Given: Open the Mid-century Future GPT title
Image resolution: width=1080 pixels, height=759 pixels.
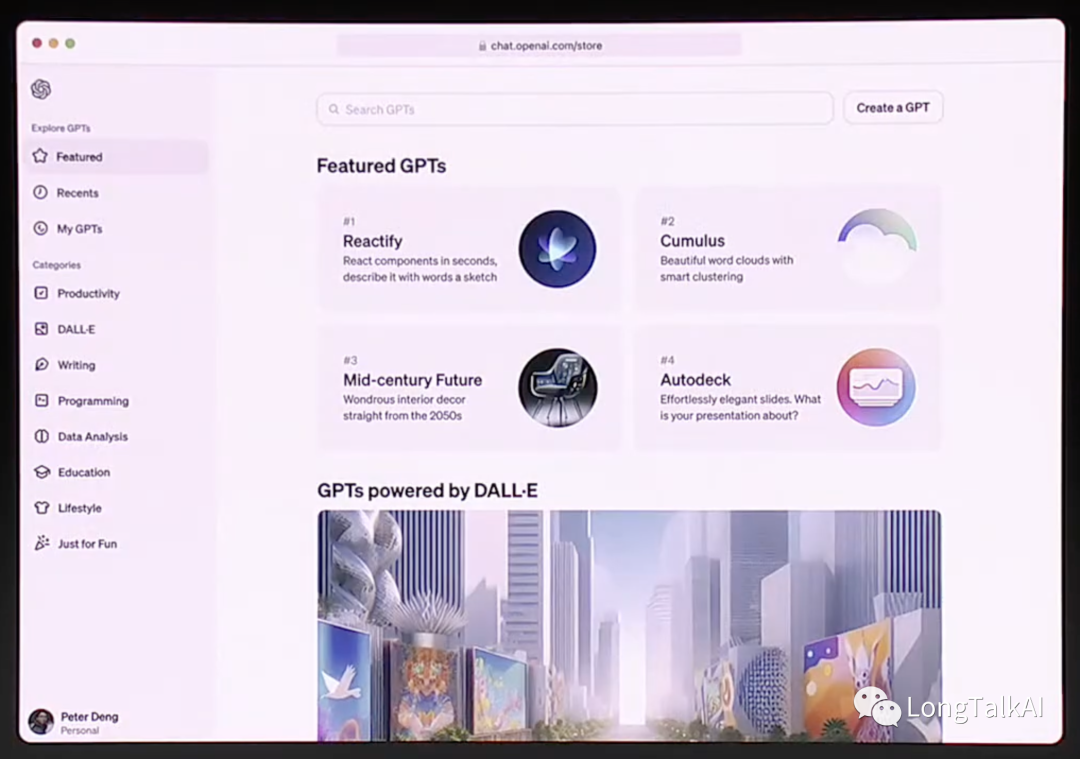Looking at the screenshot, I should point(413,380).
